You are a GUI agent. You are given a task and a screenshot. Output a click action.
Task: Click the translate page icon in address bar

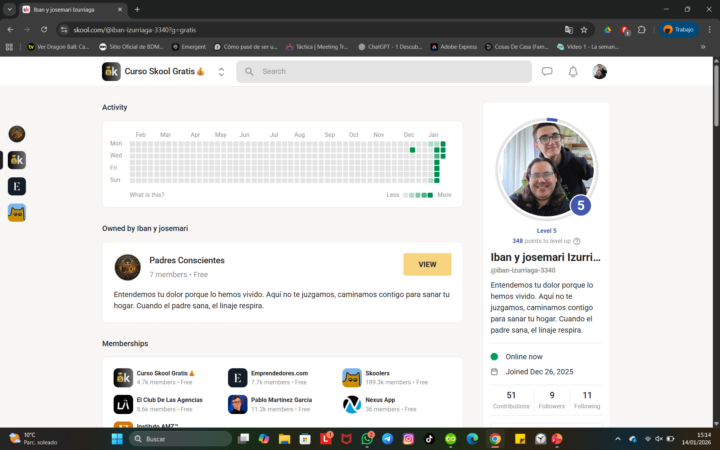568,29
